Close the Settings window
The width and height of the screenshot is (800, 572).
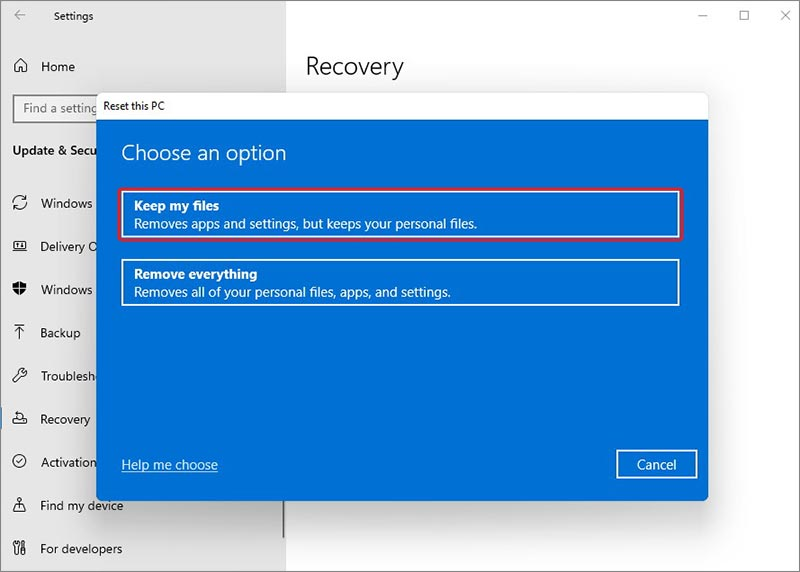[785, 16]
